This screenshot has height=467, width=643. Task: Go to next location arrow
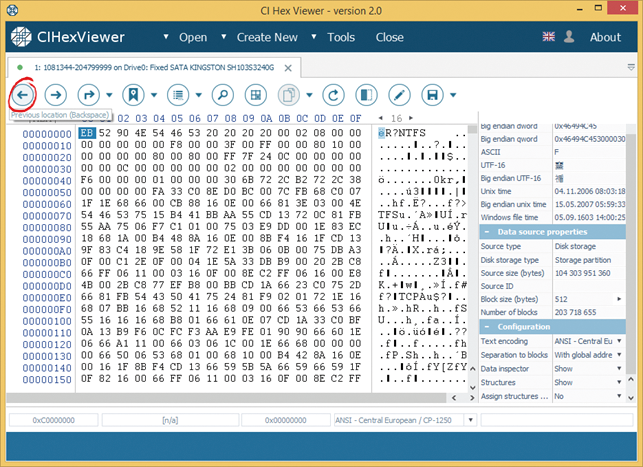(56, 95)
